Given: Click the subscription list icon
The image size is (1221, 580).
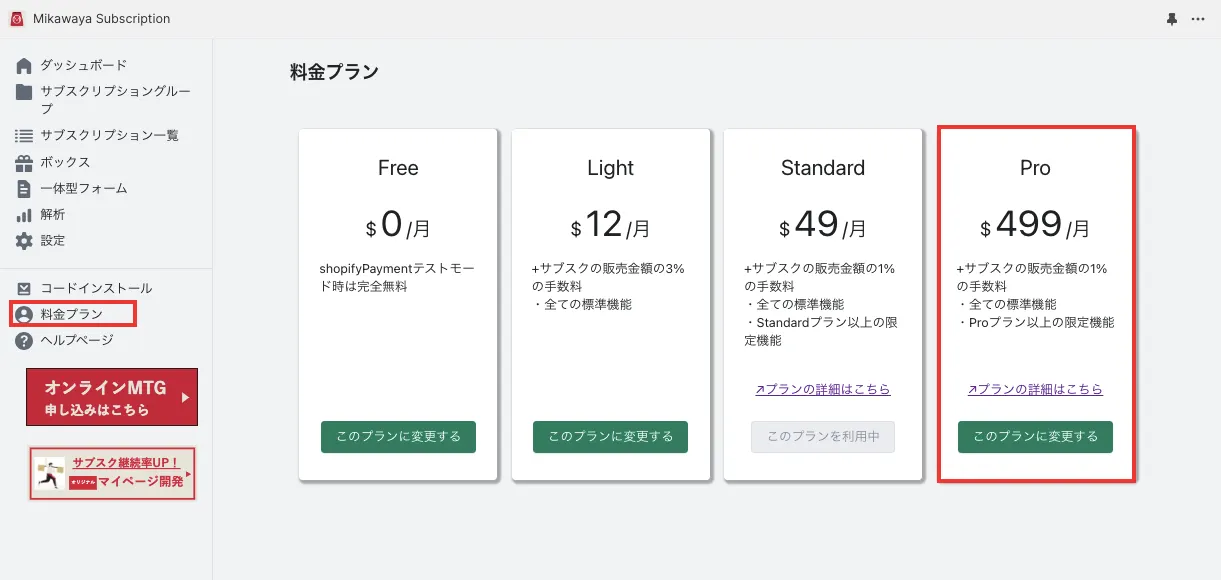Looking at the screenshot, I should pyautogui.click(x=24, y=136).
